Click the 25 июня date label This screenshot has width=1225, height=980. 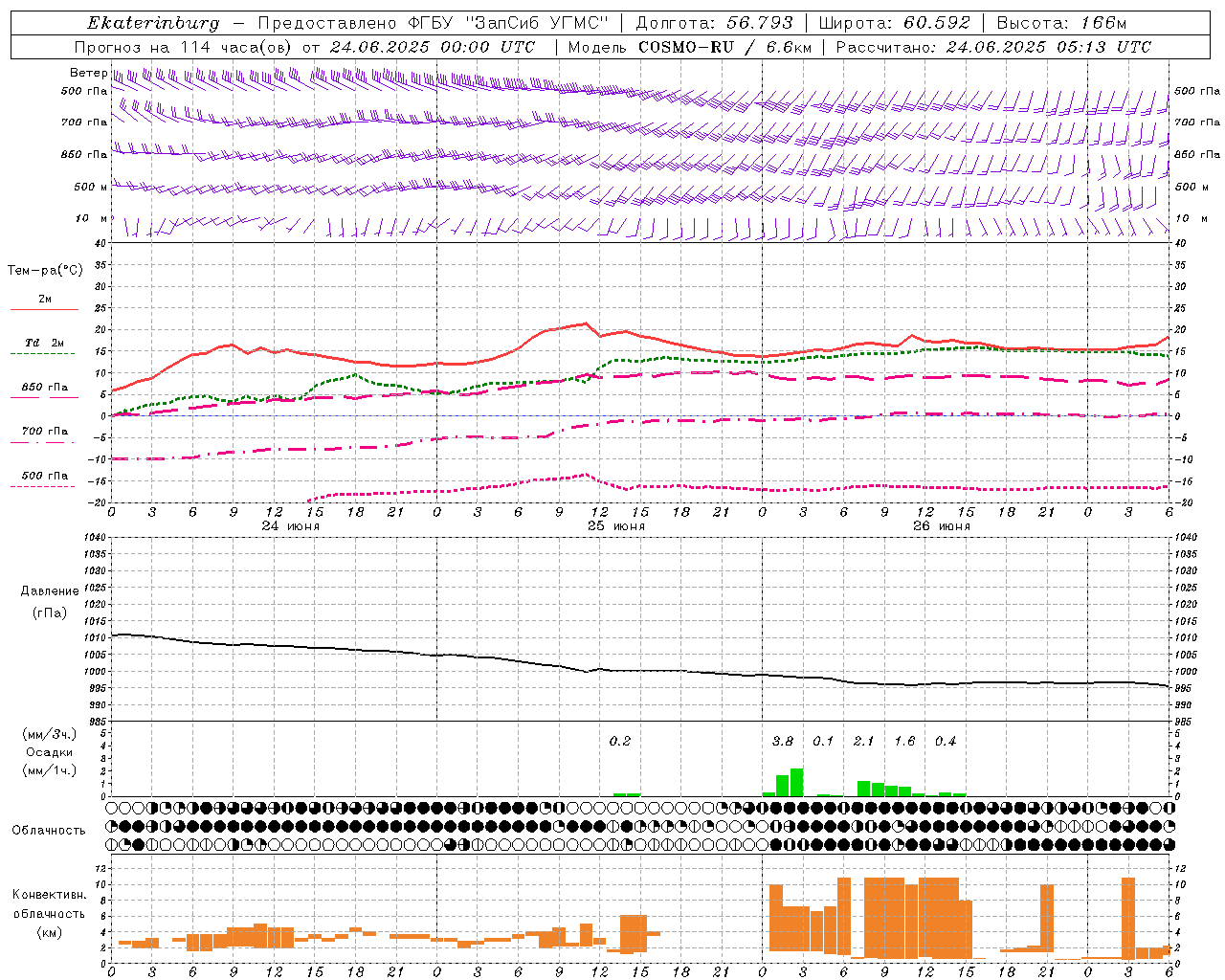click(616, 526)
